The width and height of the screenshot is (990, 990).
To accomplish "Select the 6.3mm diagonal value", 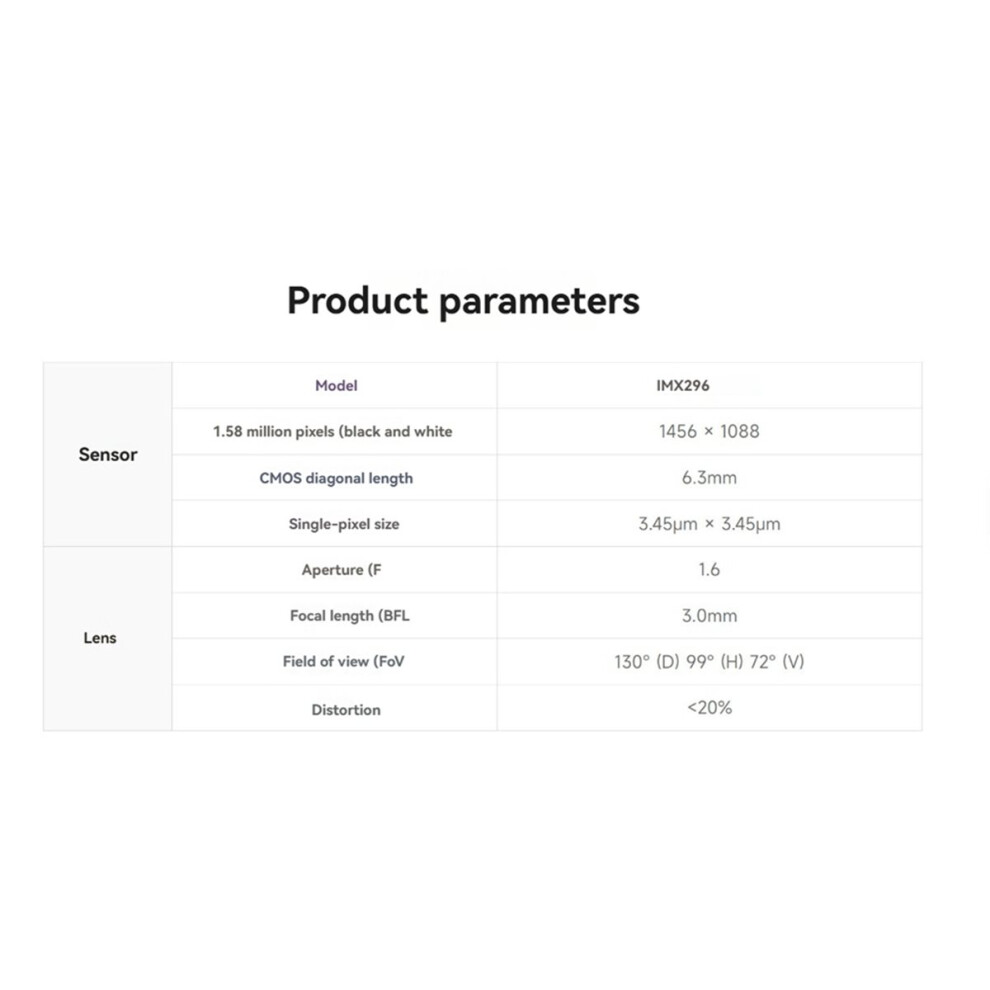I will pyautogui.click(x=709, y=477).
